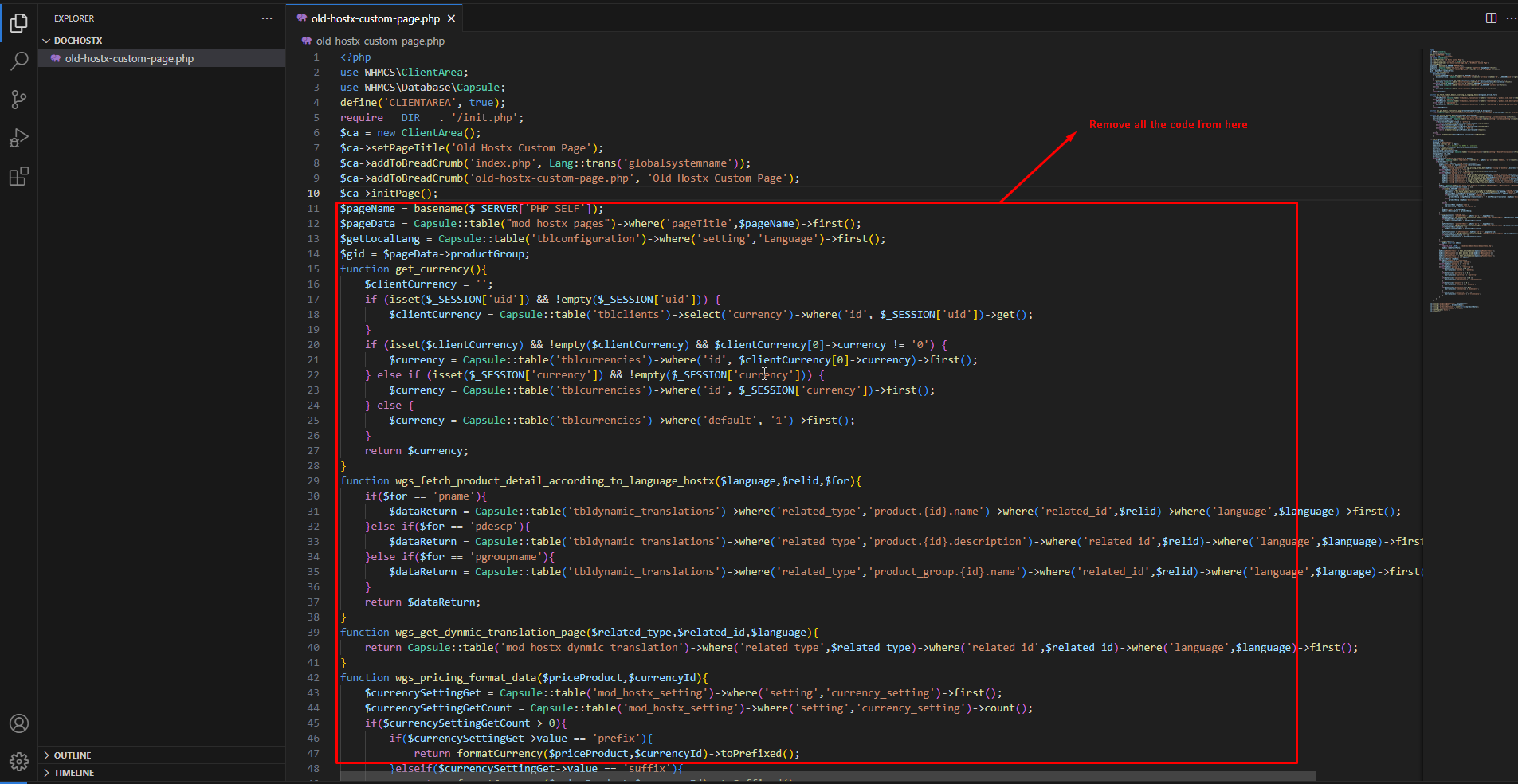The image size is (1518, 784).
Task: Open the Search view icon
Action: click(x=19, y=61)
